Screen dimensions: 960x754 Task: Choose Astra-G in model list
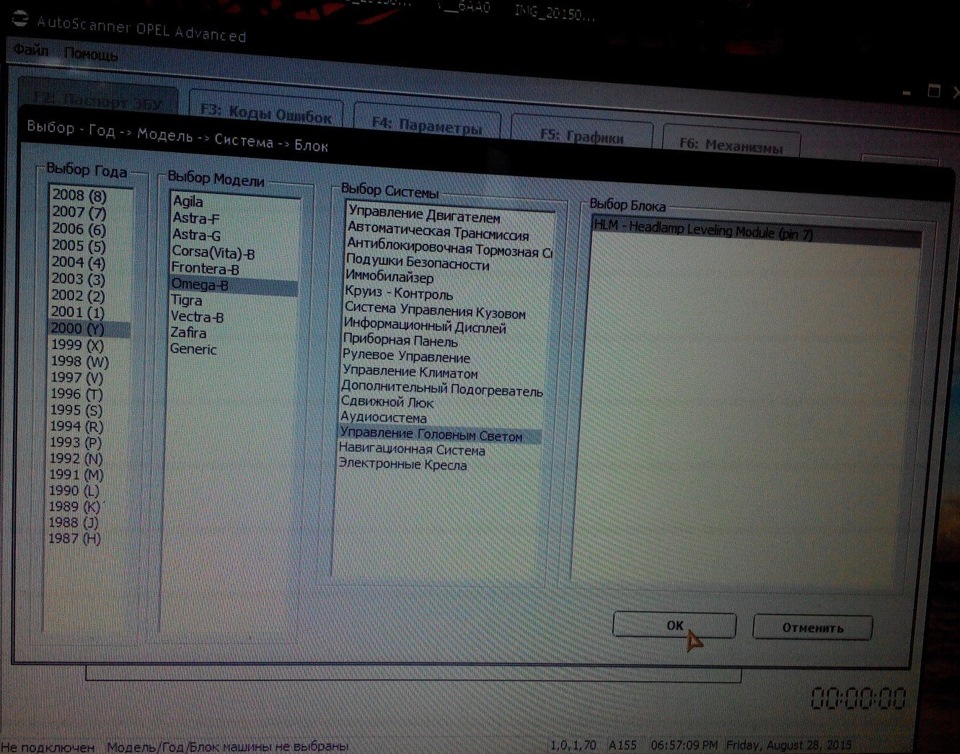pos(197,235)
